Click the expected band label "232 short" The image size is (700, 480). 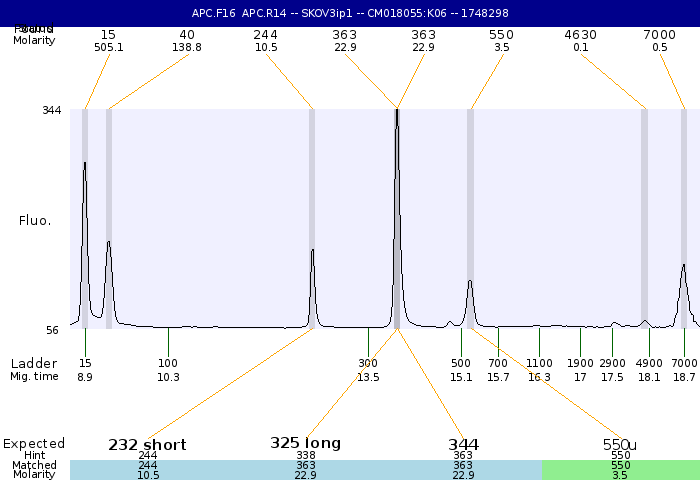tap(148, 444)
